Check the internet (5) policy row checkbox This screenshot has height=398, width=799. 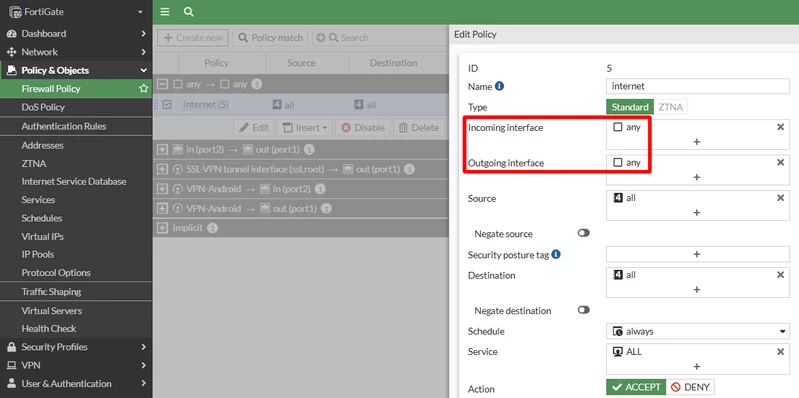pos(167,105)
